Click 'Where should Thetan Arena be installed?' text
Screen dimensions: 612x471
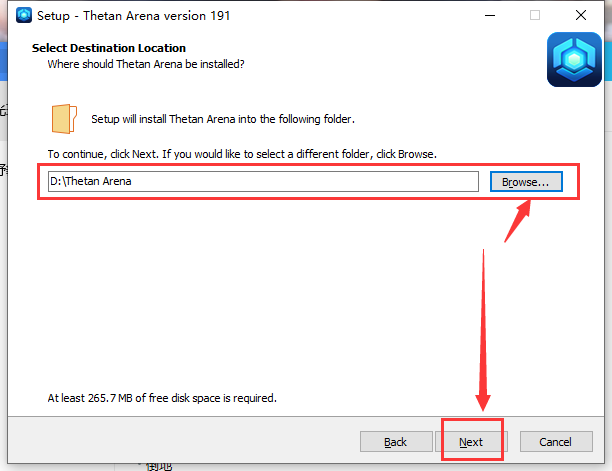(146, 64)
